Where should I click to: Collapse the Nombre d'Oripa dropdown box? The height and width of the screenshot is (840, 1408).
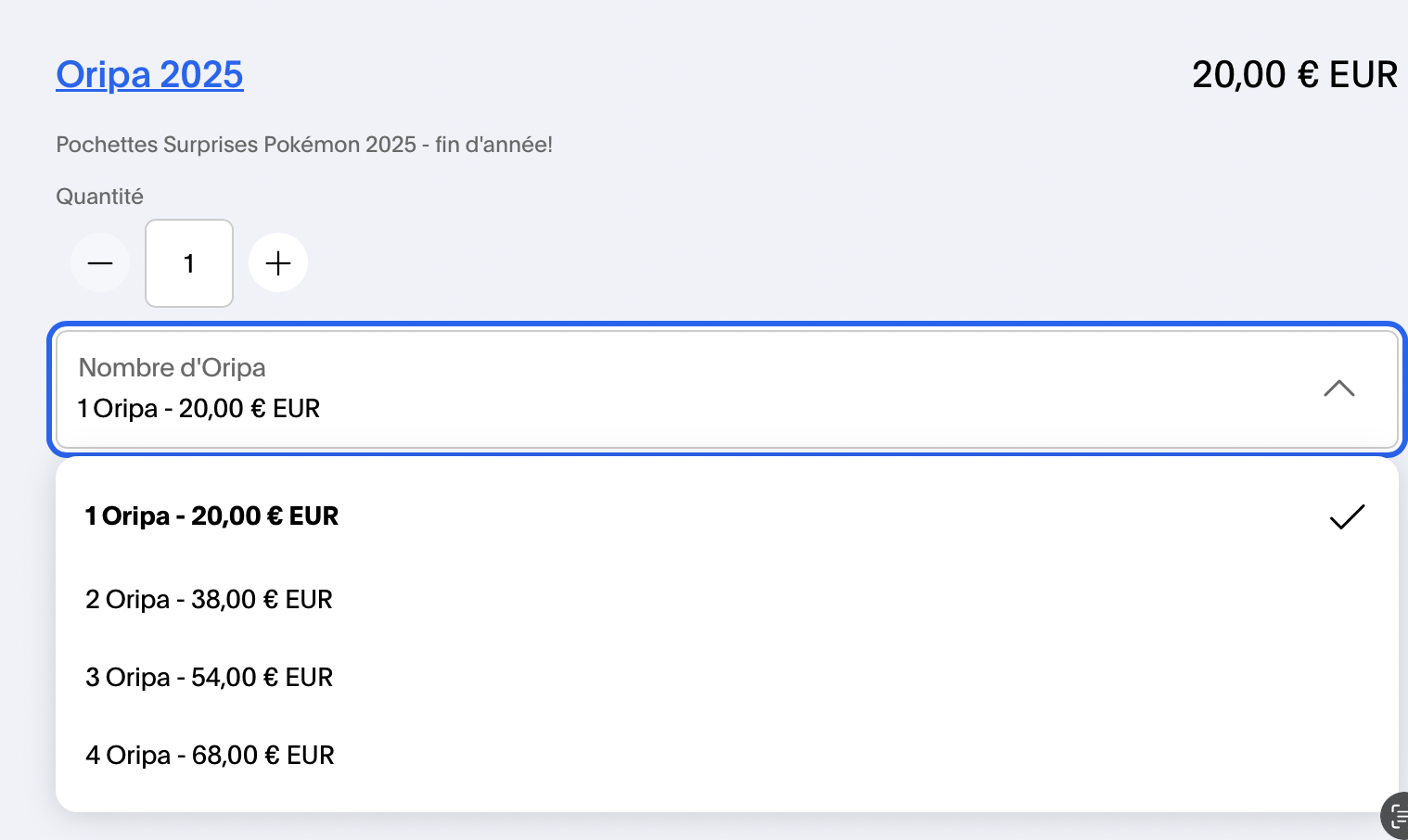[x=726, y=389]
